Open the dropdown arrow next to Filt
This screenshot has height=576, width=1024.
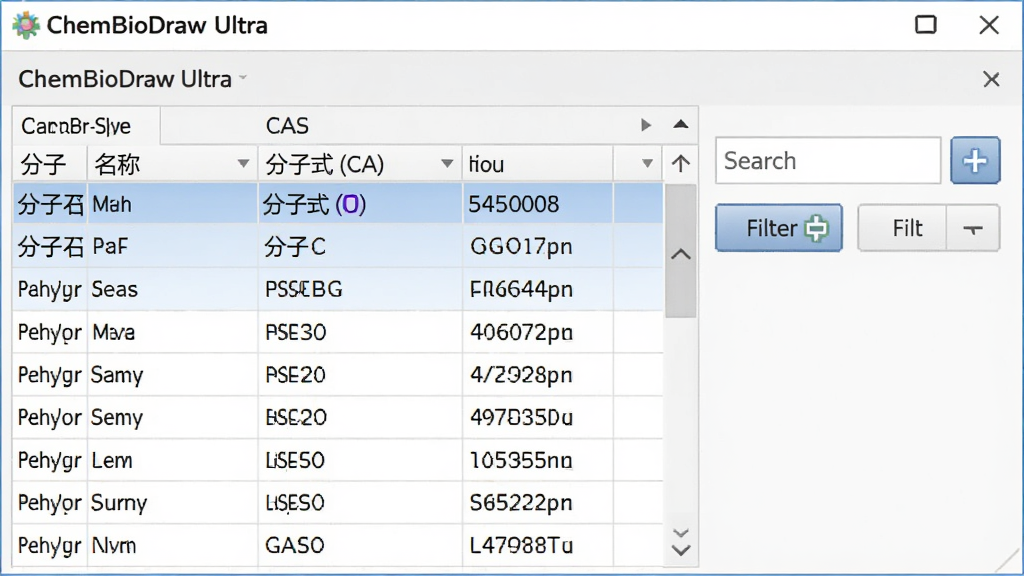(x=973, y=228)
